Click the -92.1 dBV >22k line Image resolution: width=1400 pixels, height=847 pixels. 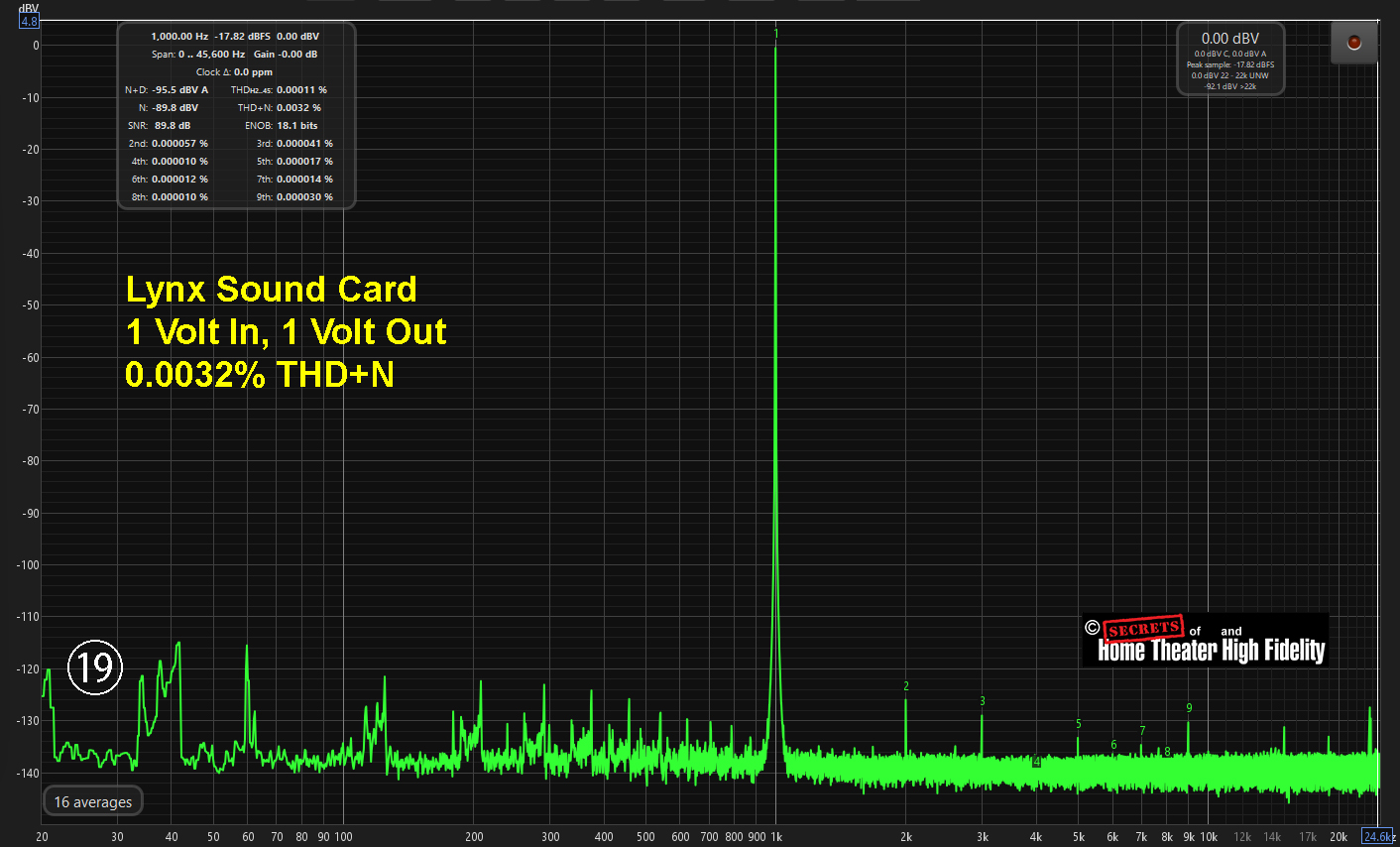coord(1230,86)
